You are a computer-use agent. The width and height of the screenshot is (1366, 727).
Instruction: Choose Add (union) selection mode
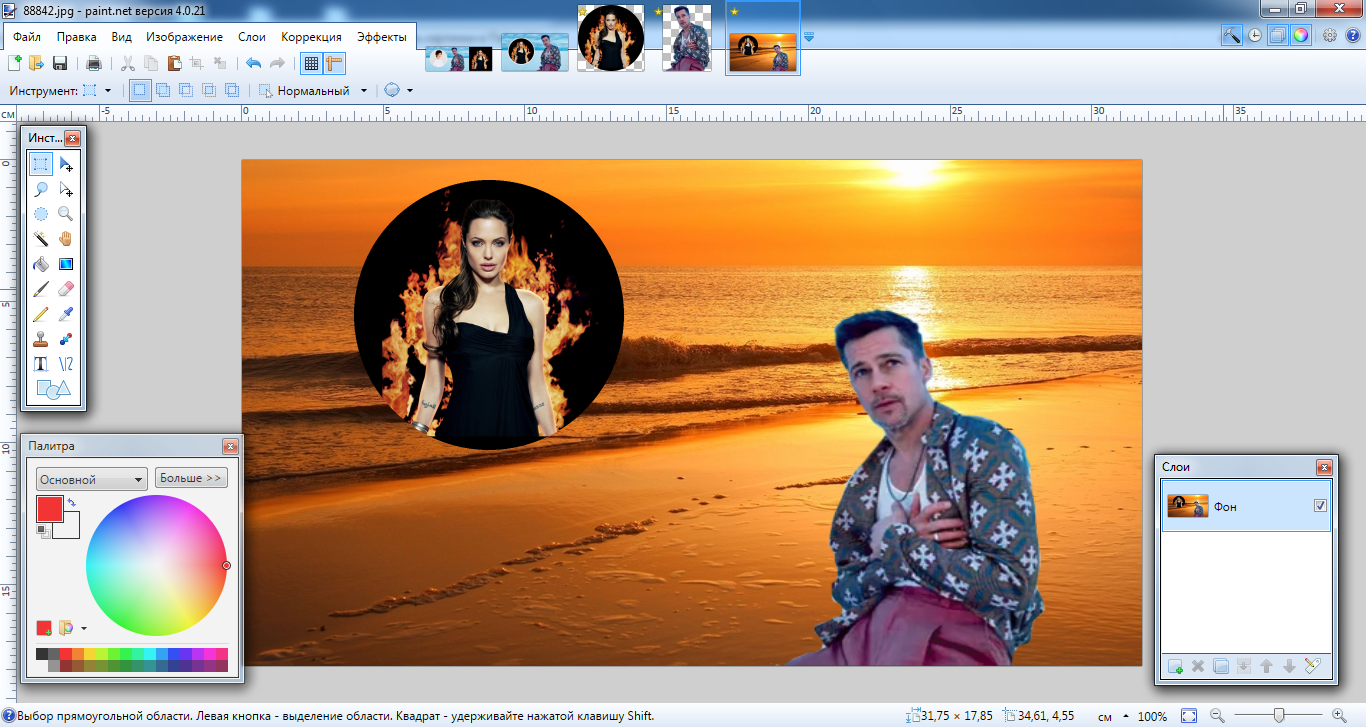pyautogui.click(x=162, y=90)
